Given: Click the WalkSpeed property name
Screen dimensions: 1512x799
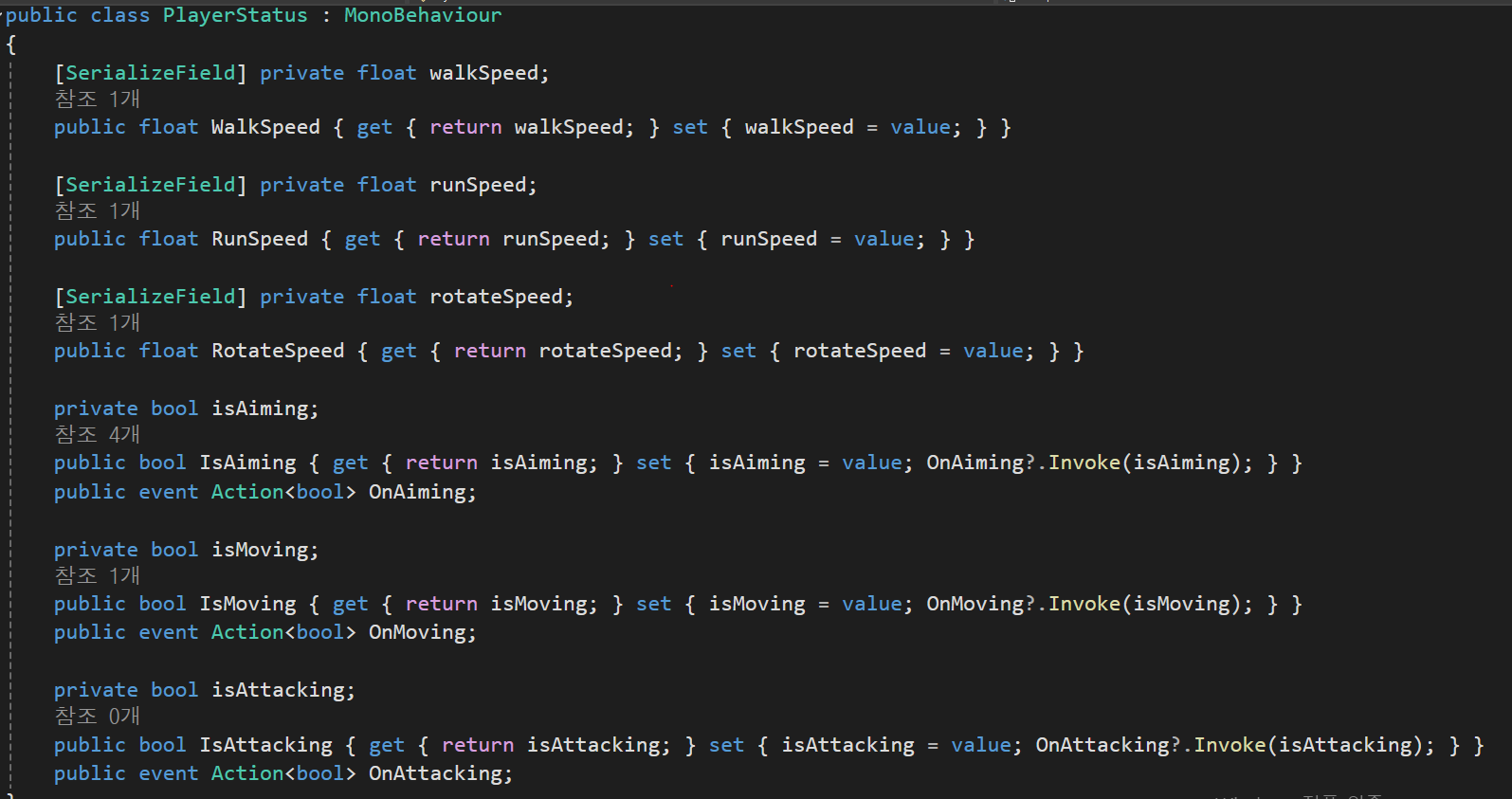Looking at the screenshot, I should click(x=265, y=127).
